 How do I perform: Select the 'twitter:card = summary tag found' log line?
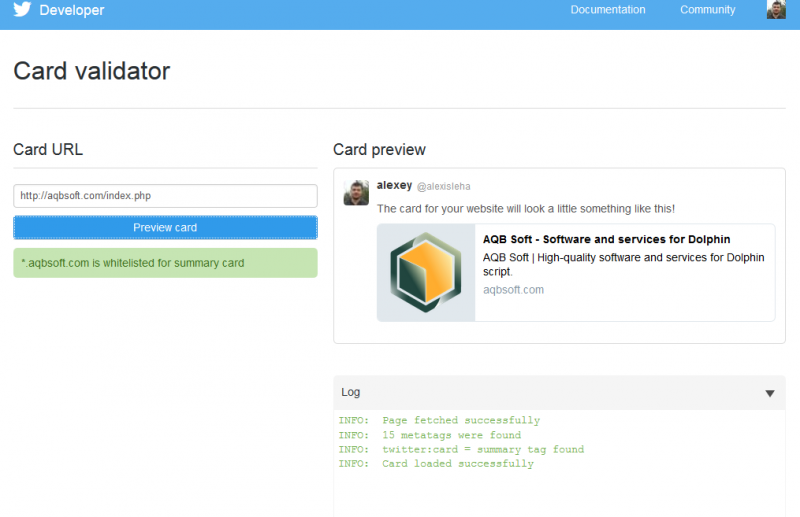coord(461,449)
